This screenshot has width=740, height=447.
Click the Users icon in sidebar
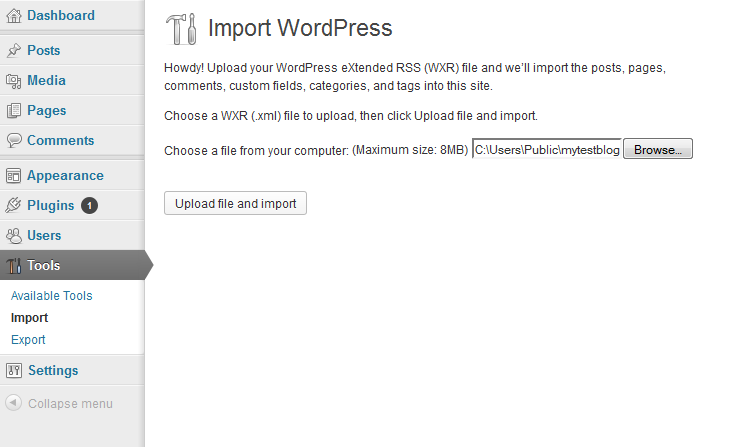click(x=14, y=236)
